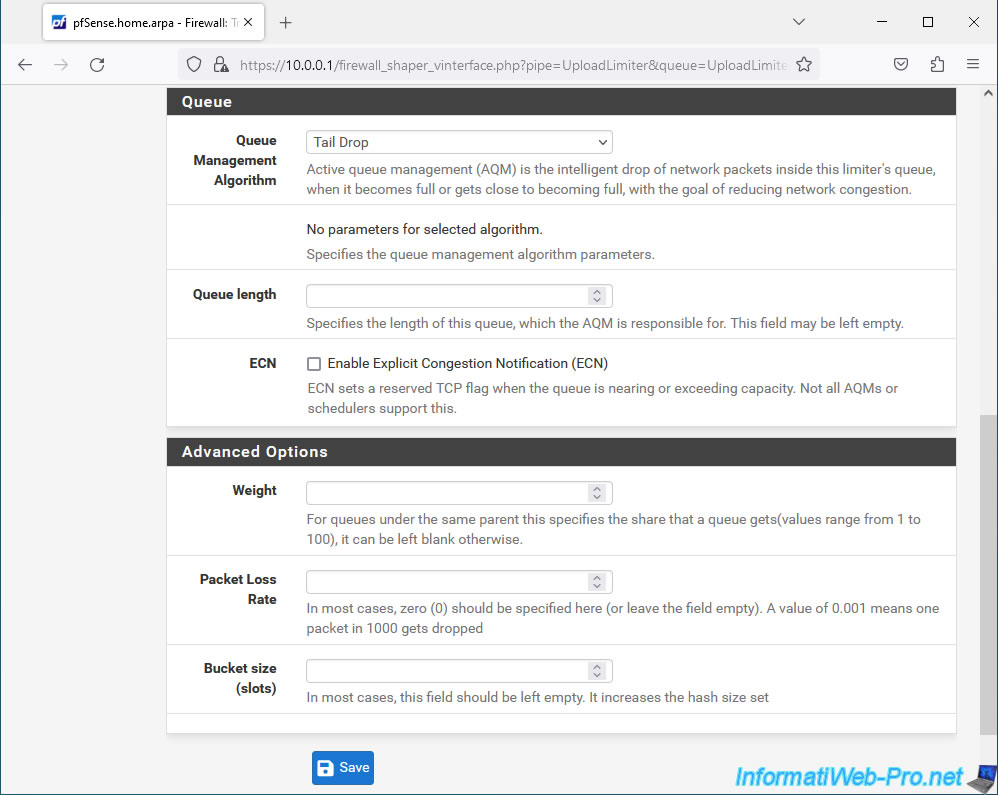Reload the pfSense page
998x795 pixels.
[97, 64]
